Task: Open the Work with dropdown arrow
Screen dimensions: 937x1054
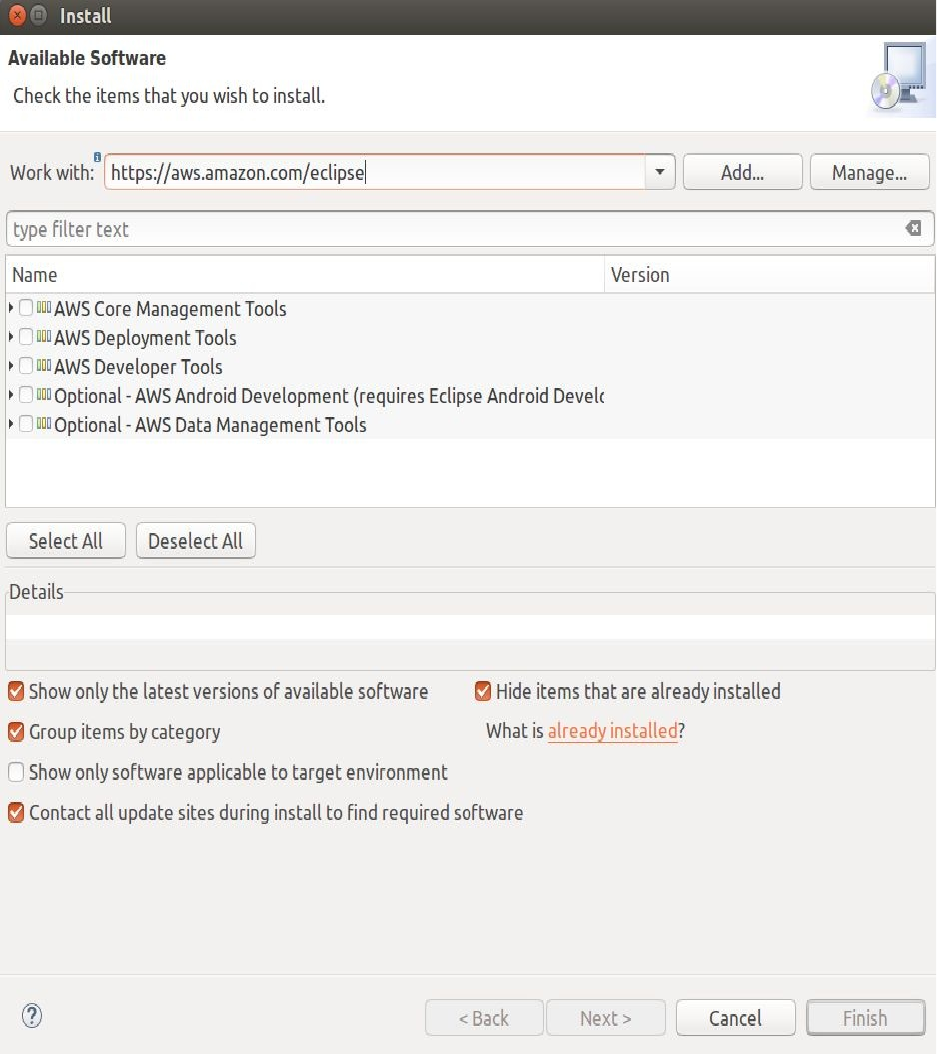Action: [x=660, y=172]
